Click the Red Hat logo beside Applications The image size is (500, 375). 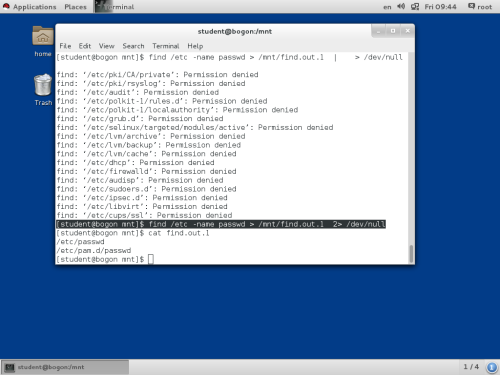tap(6, 6)
